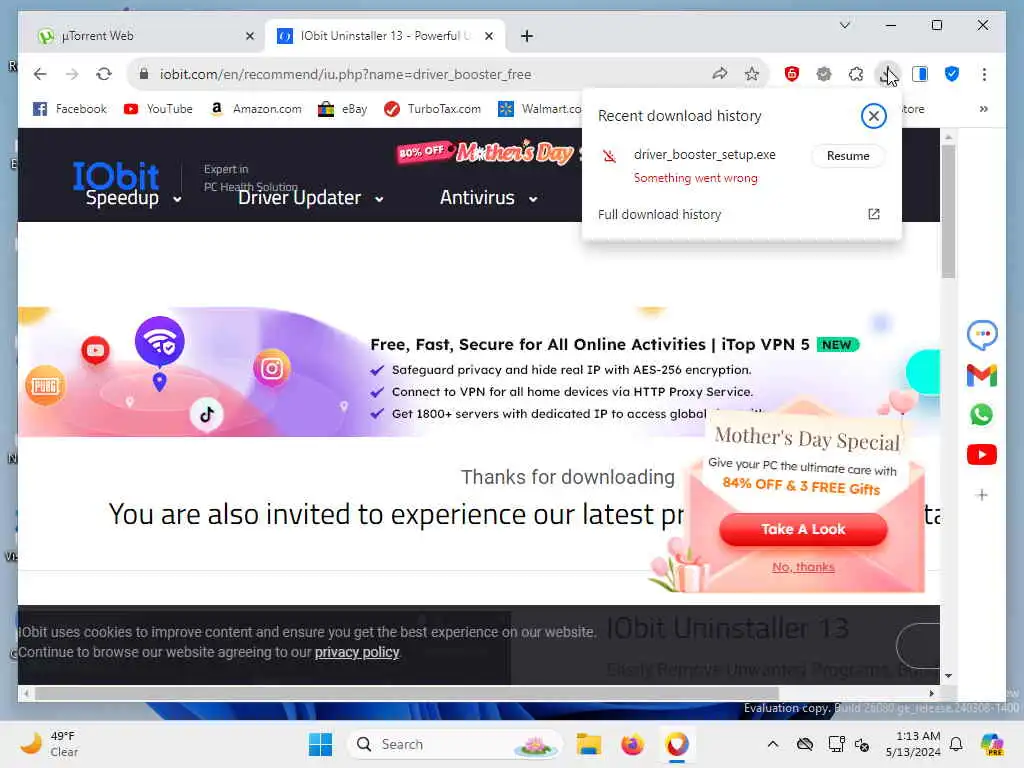Viewport: 1024px width, 768px height.
Task: Expand the Speedup menu
Action: tap(133, 198)
